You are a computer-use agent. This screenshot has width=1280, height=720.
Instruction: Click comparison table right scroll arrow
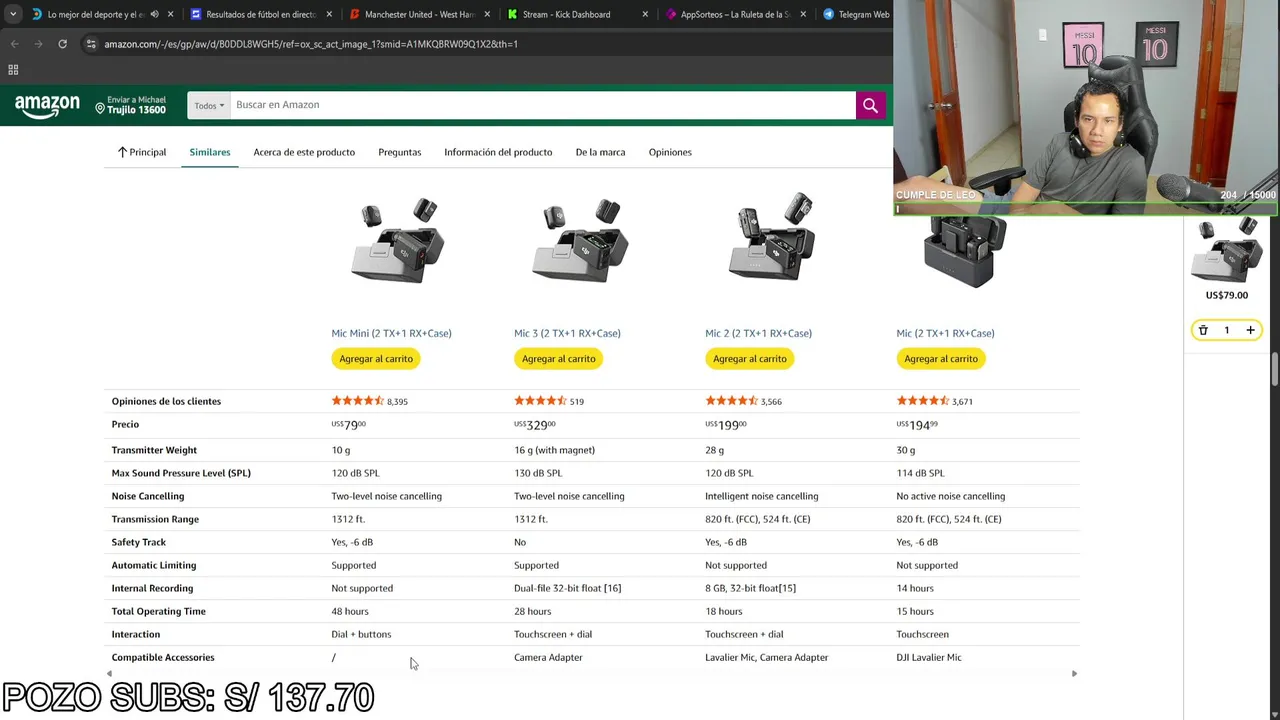click(1074, 673)
